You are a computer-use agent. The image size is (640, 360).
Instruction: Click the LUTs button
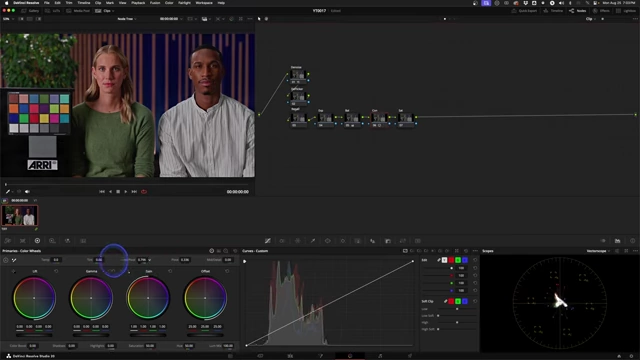coord(53,11)
